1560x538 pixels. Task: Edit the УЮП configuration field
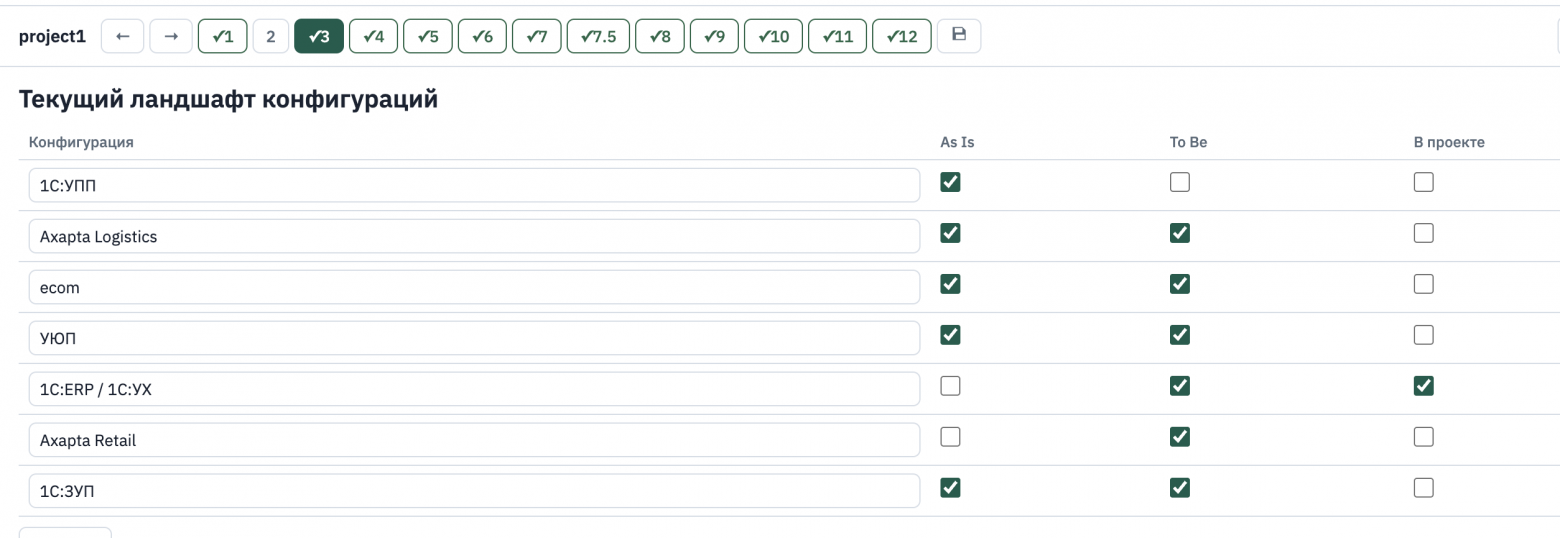[474, 339]
